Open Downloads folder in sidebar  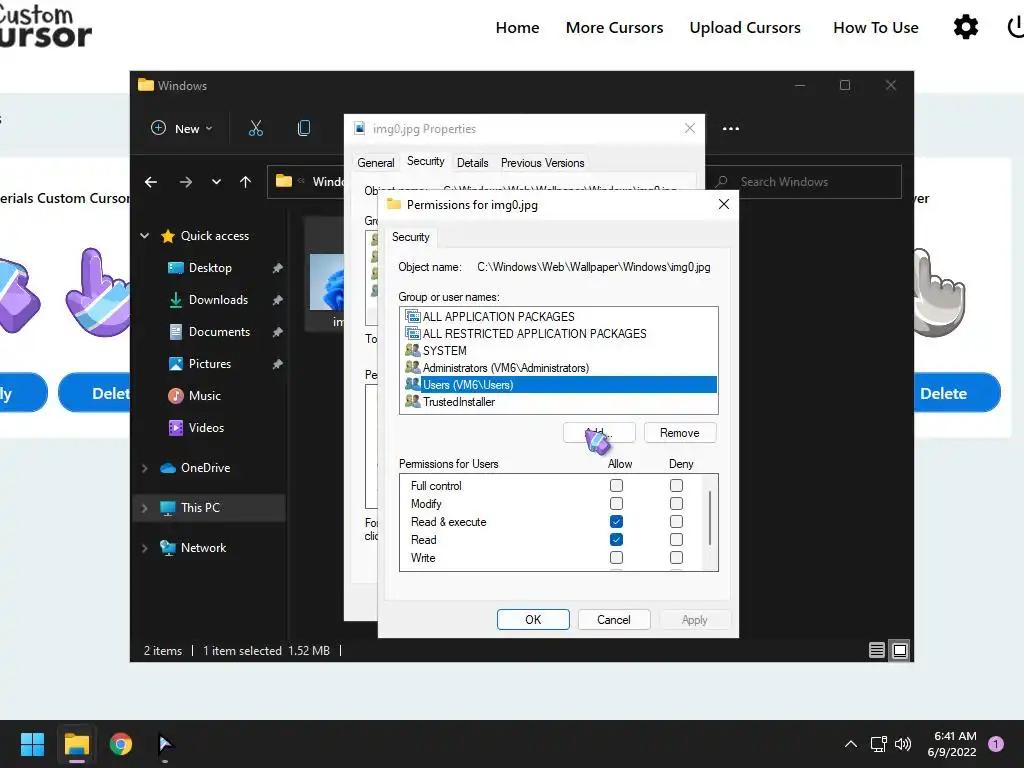[x=218, y=300]
